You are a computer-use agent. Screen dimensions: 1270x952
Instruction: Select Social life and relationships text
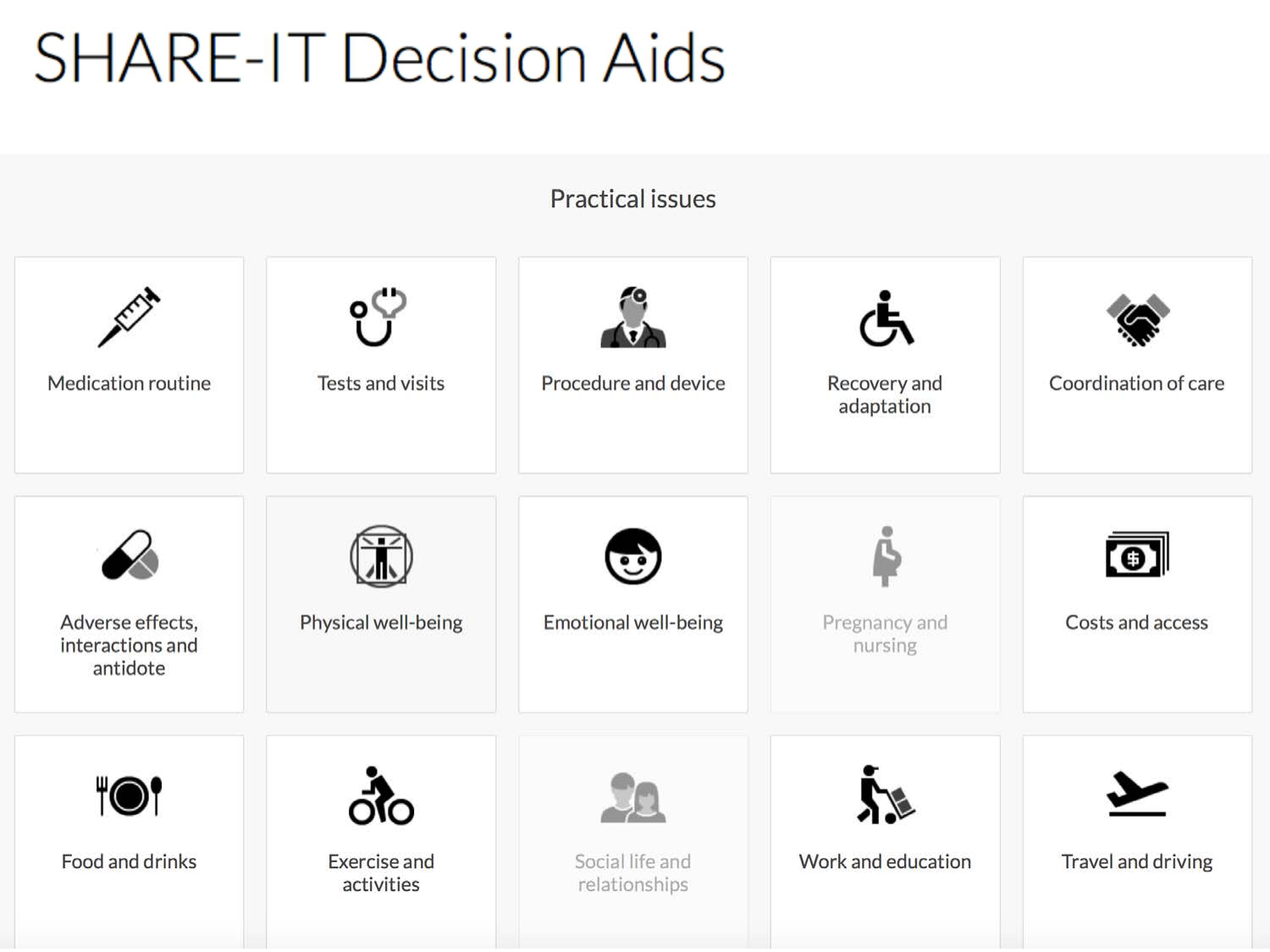(633, 872)
